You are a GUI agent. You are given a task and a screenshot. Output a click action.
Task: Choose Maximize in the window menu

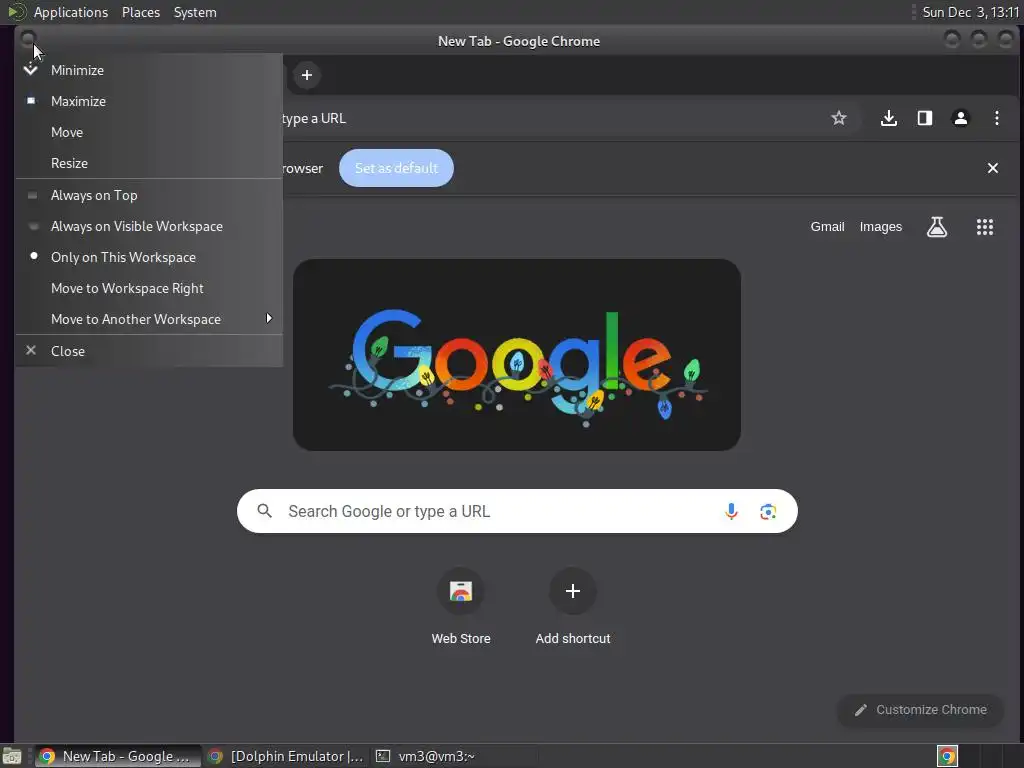tap(149, 101)
